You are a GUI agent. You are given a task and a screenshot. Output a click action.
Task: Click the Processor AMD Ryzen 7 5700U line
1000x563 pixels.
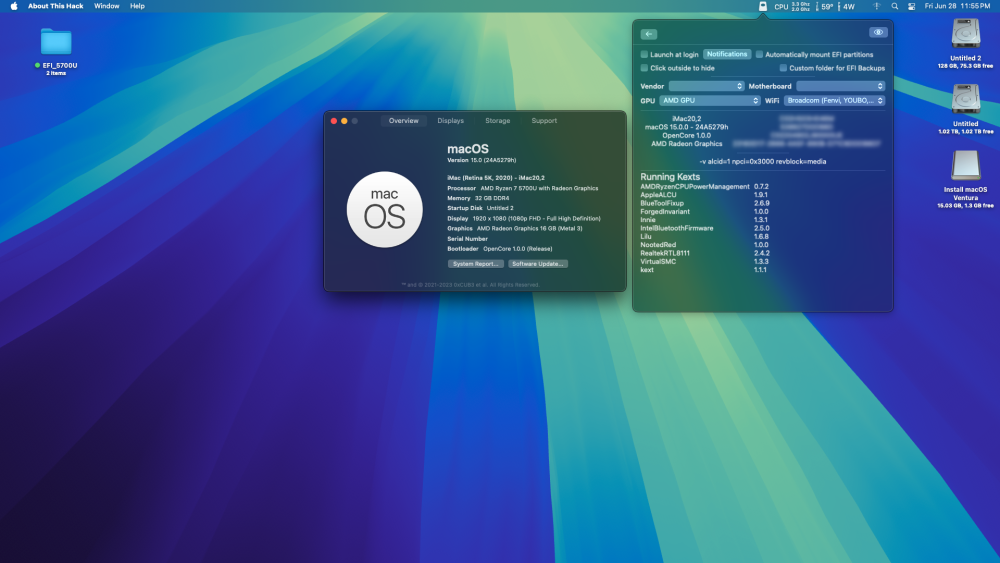point(522,188)
